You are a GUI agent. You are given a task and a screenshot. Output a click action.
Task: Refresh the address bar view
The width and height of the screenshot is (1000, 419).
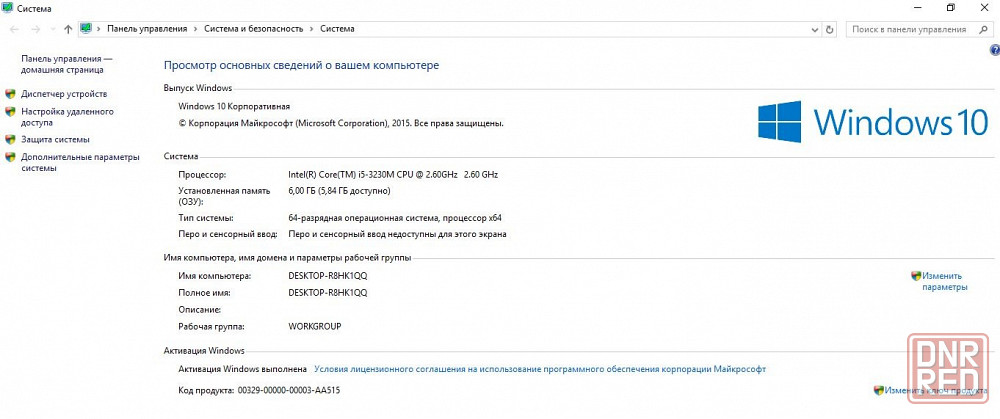pos(829,29)
